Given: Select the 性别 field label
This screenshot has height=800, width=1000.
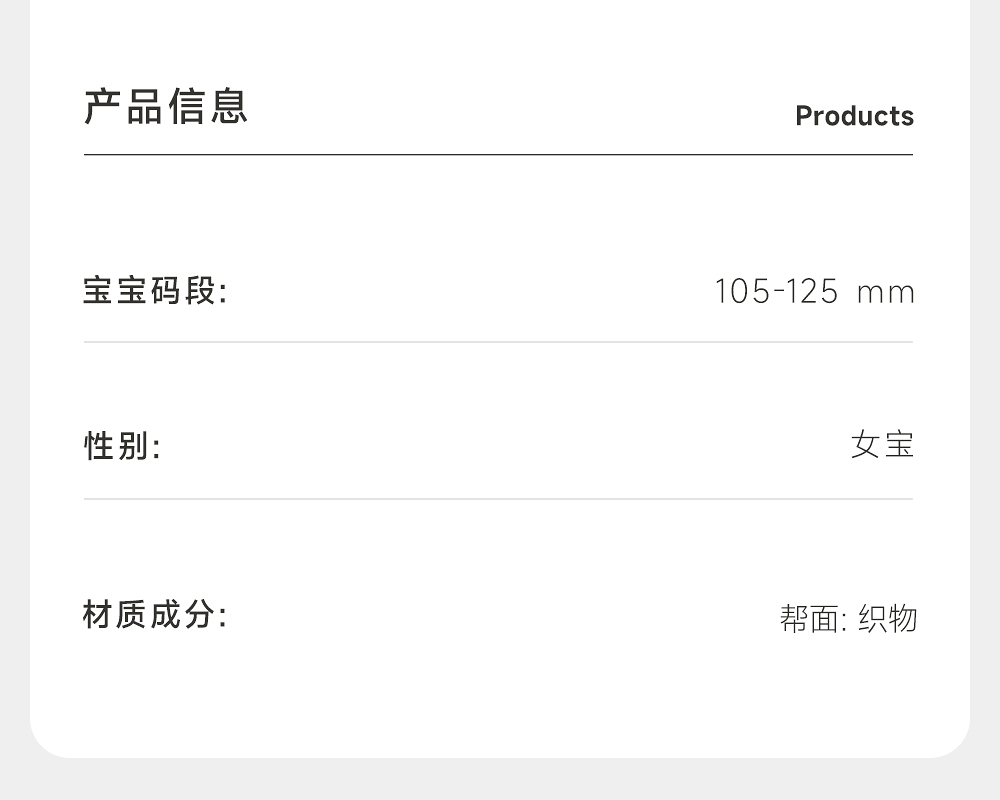Looking at the screenshot, I should point(122,446).
